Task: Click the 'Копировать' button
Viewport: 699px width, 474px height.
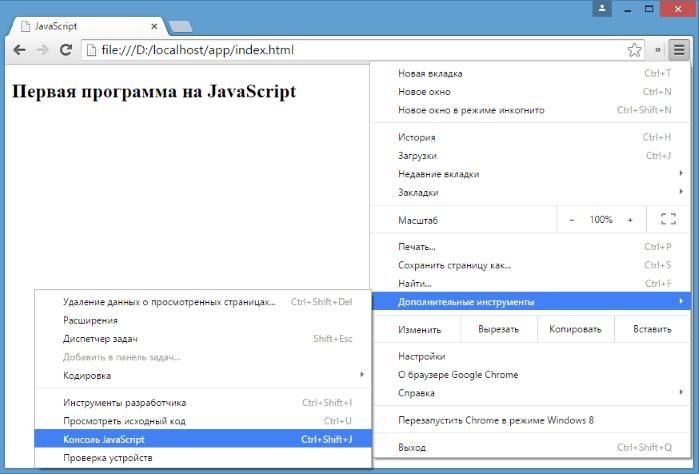Action: point(576,329)
